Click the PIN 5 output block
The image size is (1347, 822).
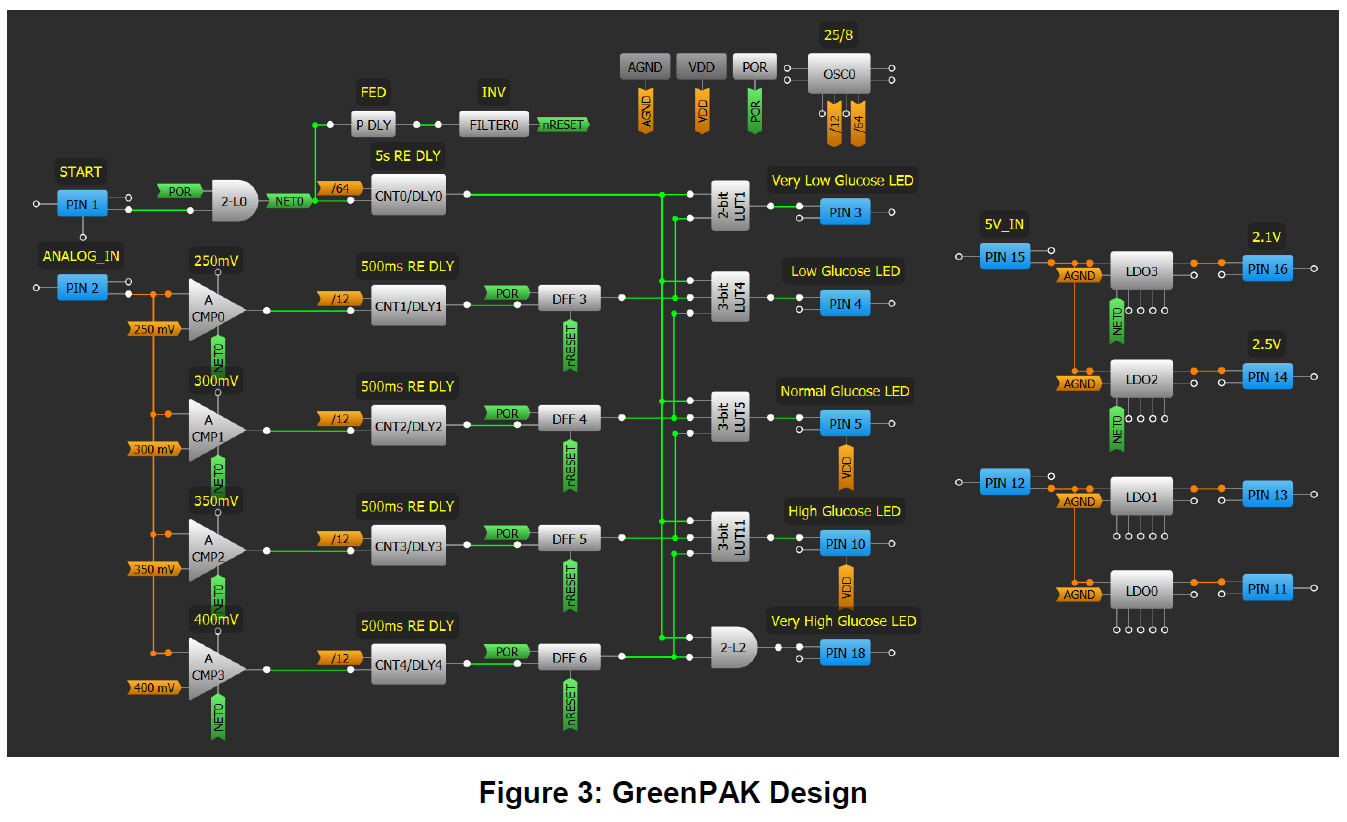point(845,424)
